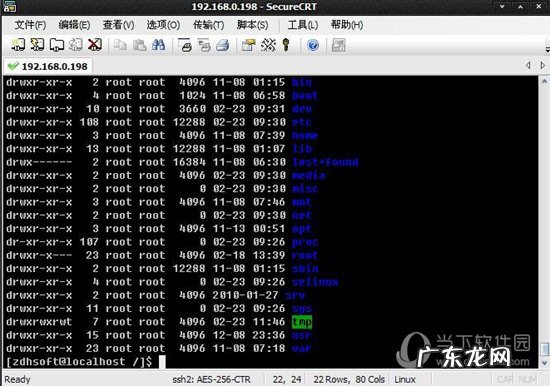Click the lost+found directory name
This screenshot has width=550, height=386.
click(x=325, y=162)
